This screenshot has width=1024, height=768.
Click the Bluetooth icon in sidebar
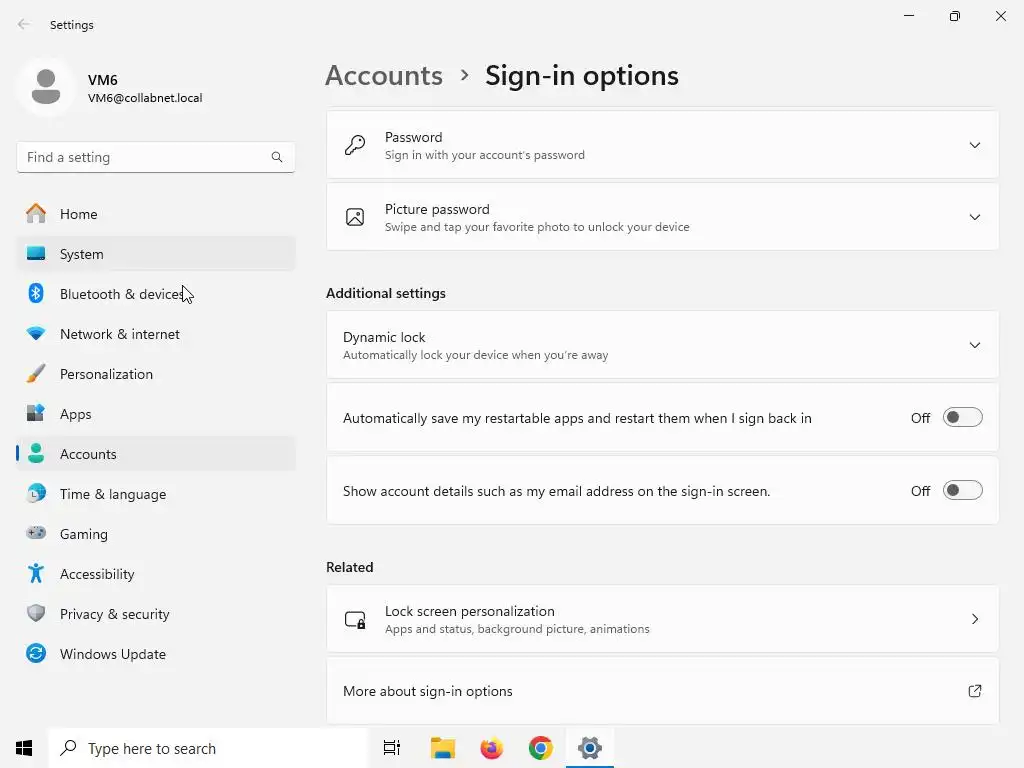(36, 293)
